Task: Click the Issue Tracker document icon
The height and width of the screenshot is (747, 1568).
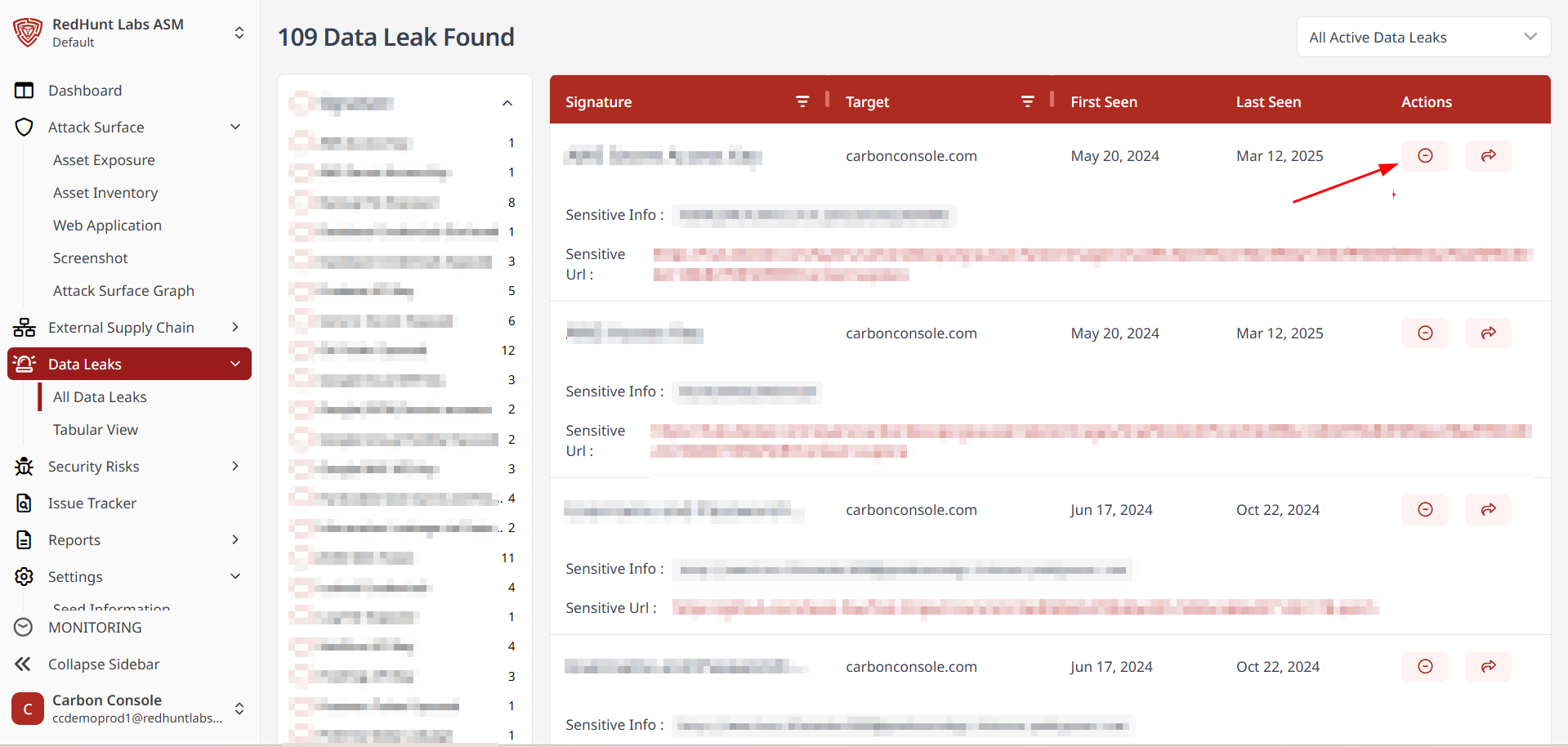Action: tap(25, 503)
